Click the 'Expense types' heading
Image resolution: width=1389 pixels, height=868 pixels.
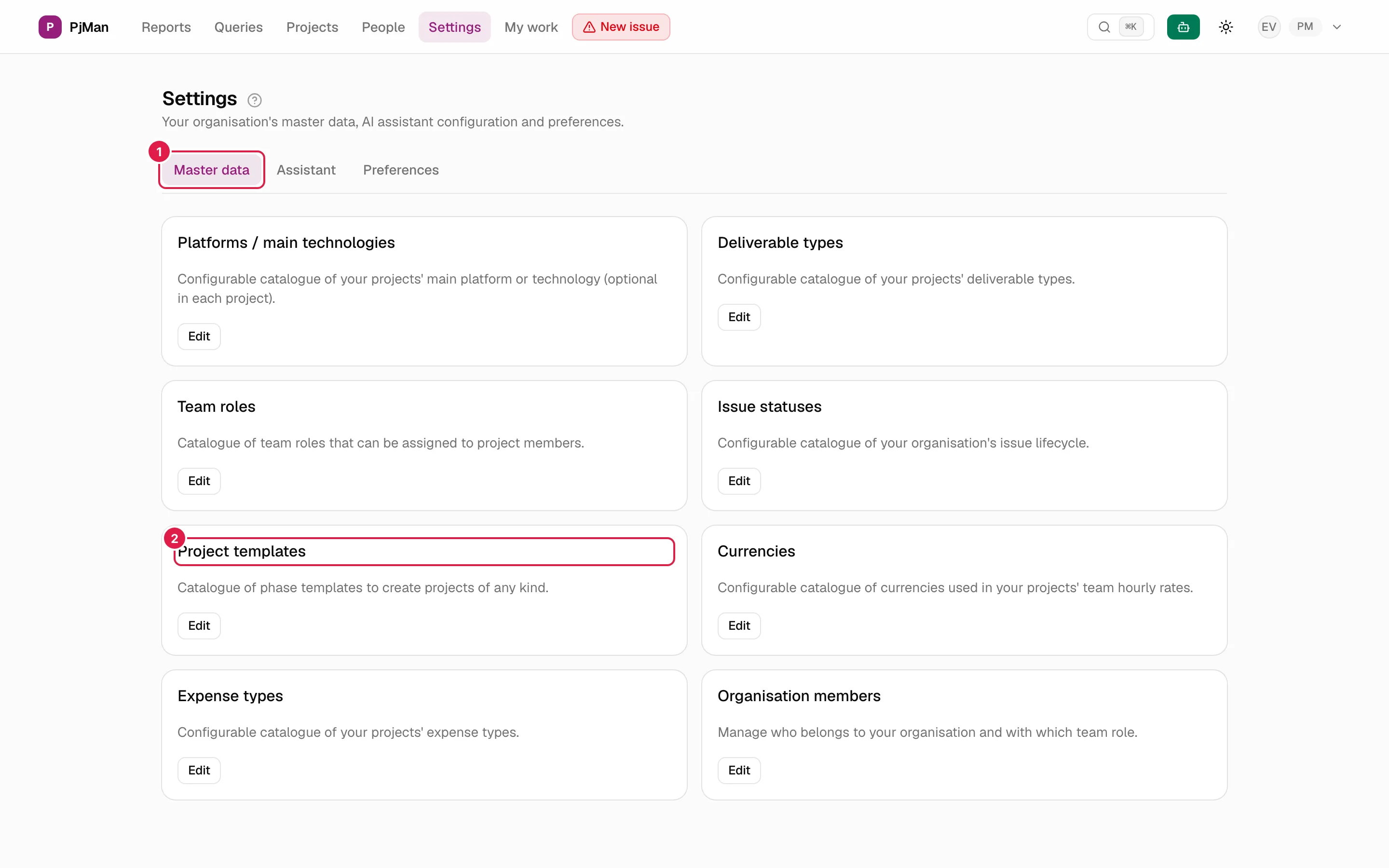click(230, 696)
